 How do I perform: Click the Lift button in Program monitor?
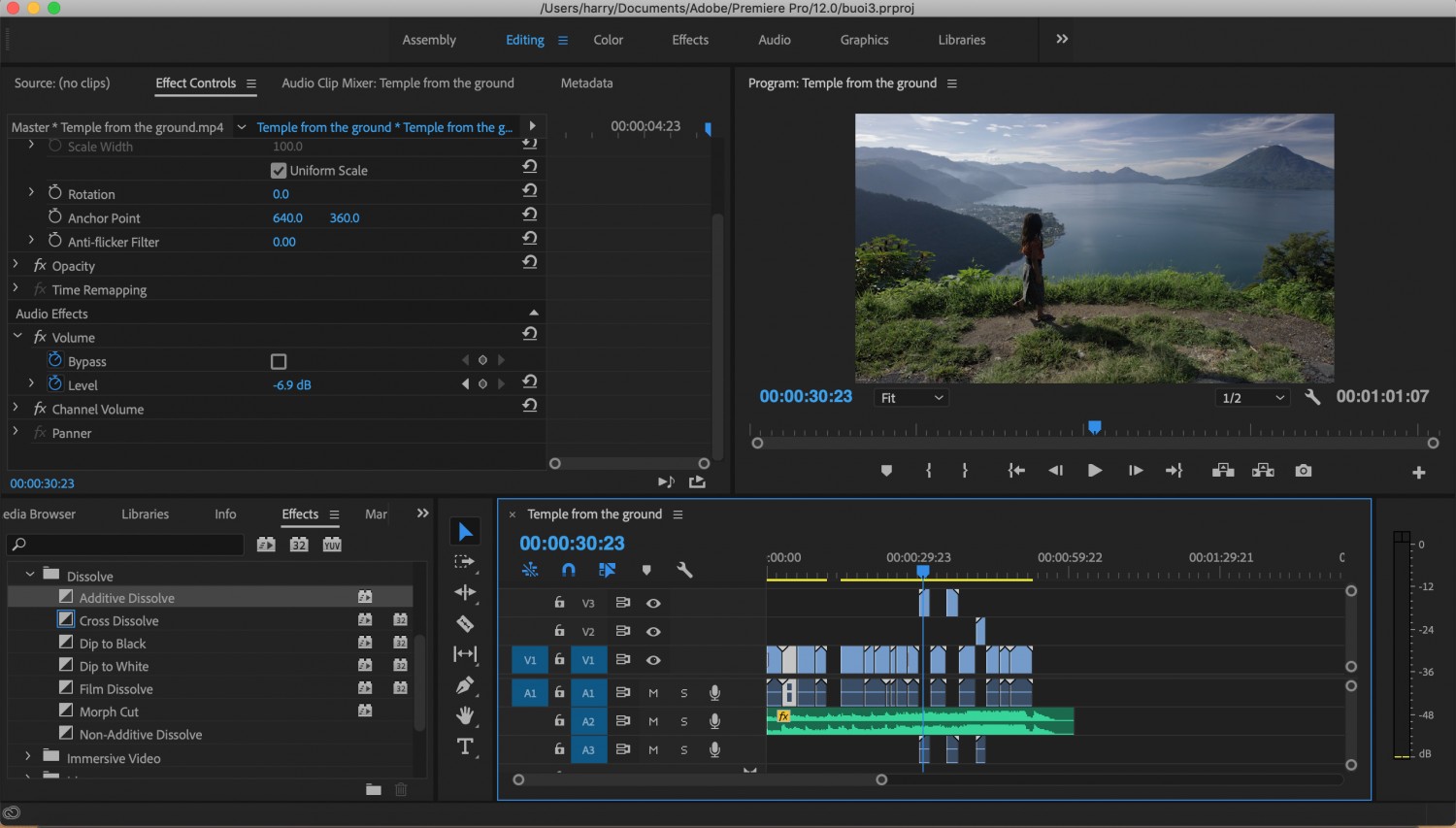coord(1223,471)
